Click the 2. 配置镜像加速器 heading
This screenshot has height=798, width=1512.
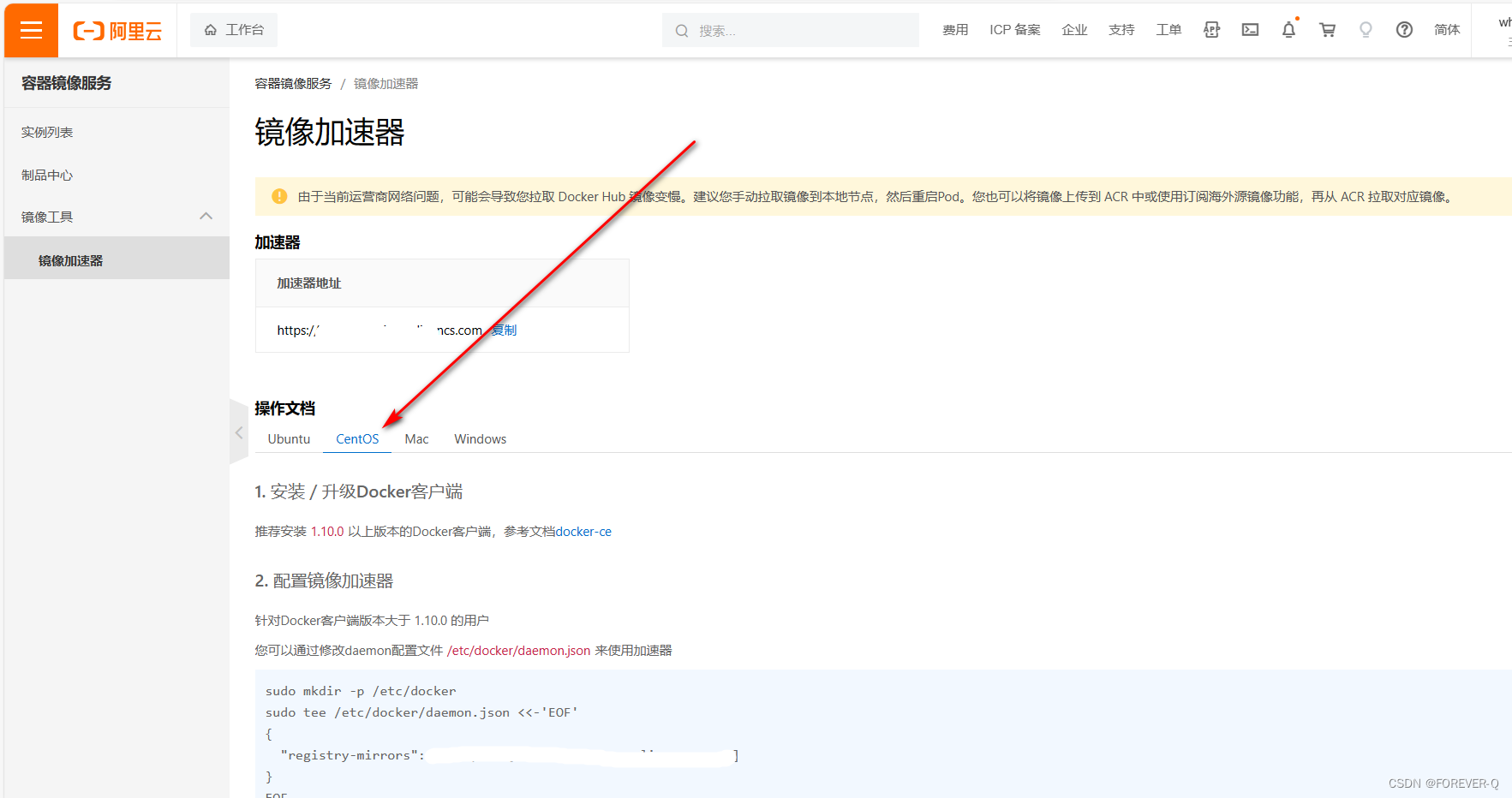(324, 581)
